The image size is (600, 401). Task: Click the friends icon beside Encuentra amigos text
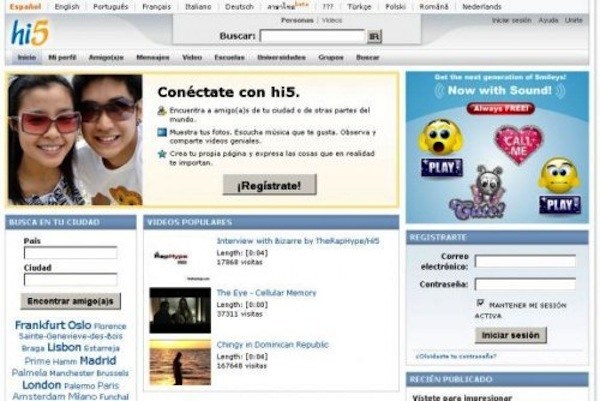[162, 111]
